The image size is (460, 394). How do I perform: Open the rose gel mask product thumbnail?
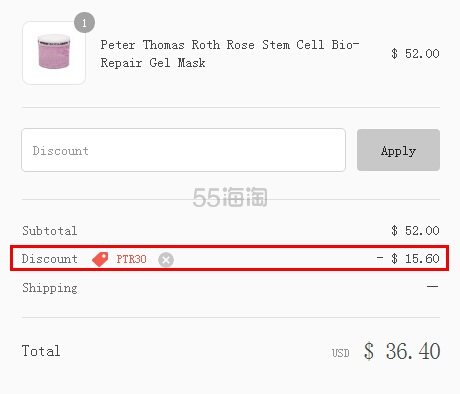click(54, 53)
